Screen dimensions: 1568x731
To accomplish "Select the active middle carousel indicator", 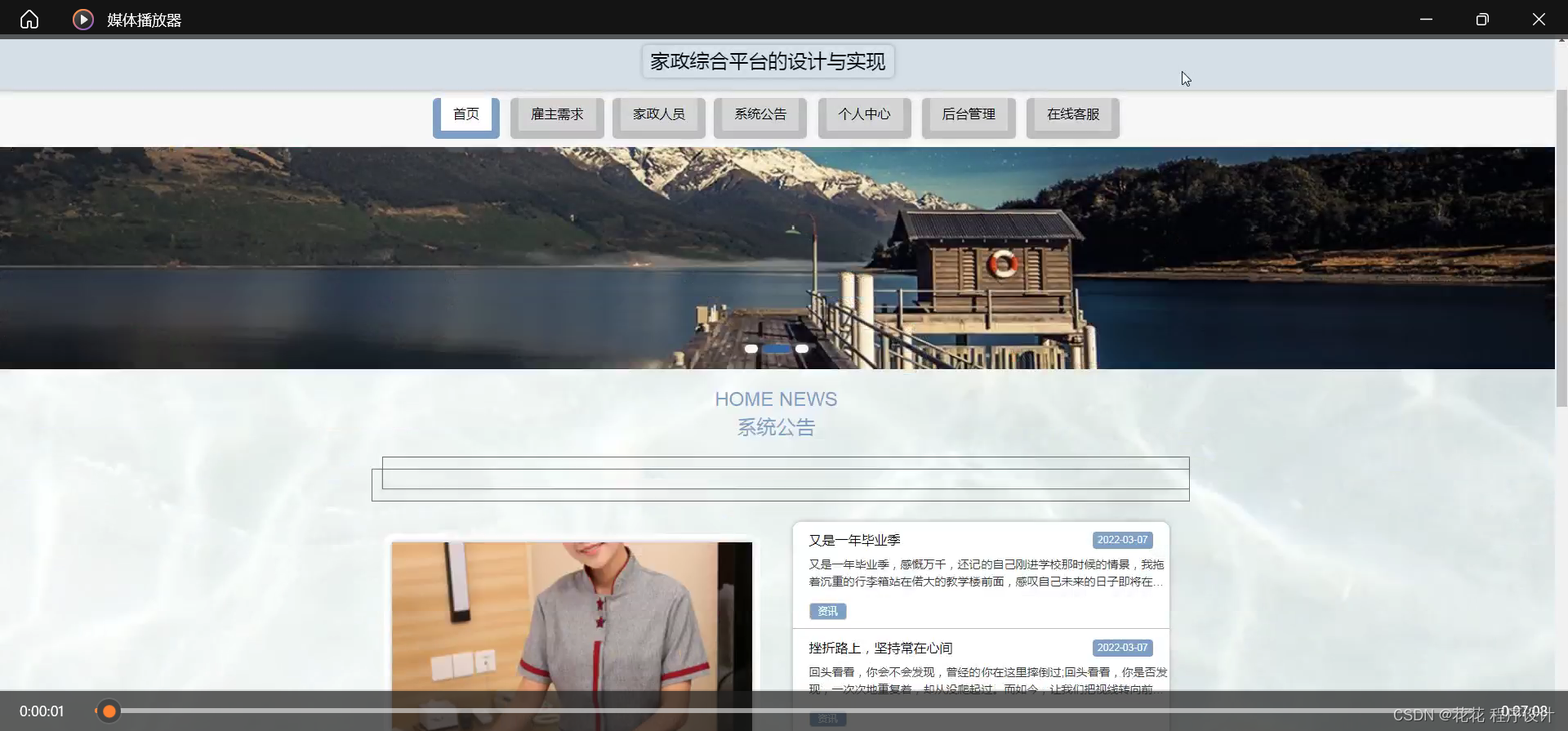I will [777, 349].
